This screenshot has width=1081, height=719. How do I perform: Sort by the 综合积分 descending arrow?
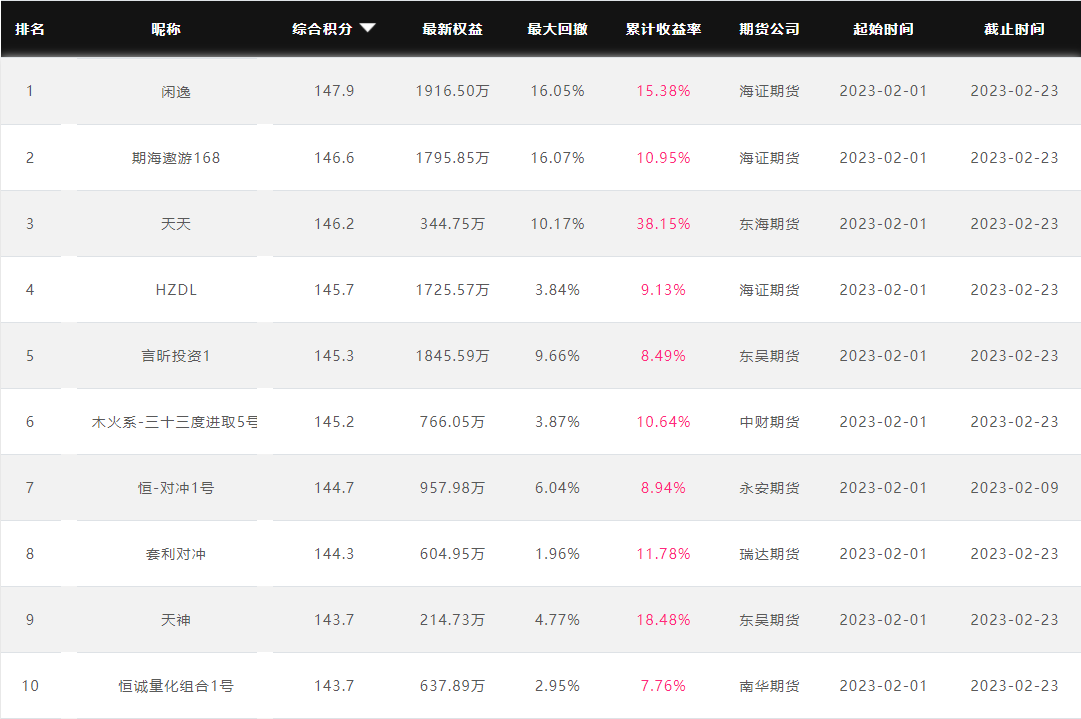pos(367,28)
